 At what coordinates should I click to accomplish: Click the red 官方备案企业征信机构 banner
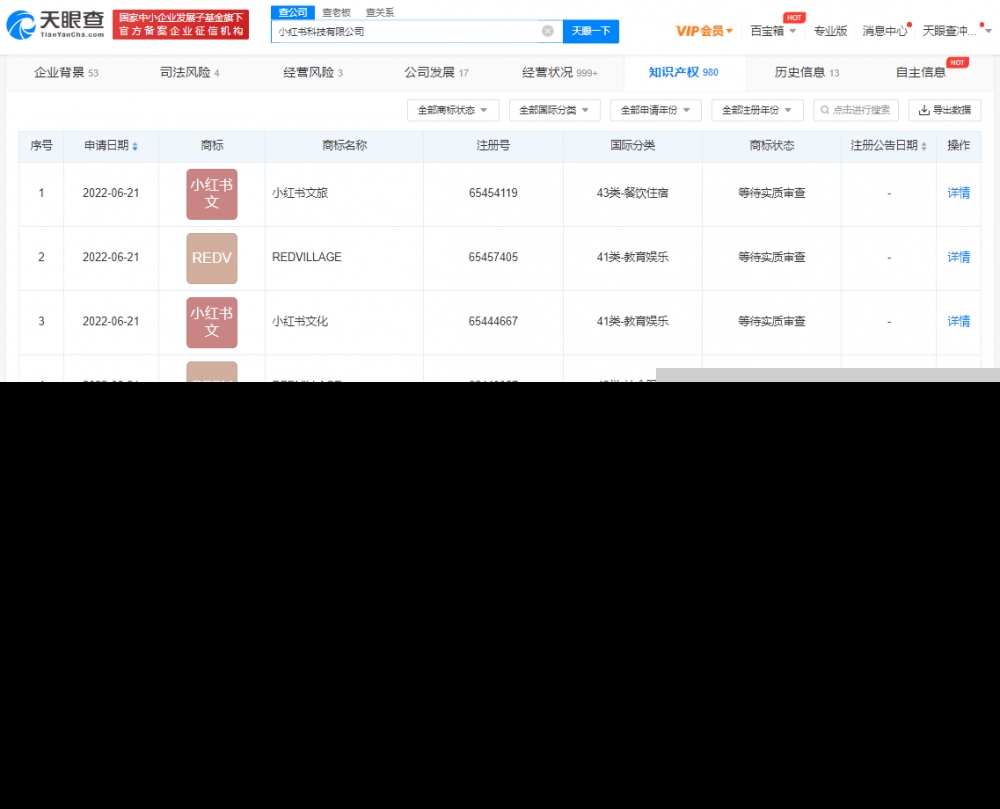tap(180, 24)
